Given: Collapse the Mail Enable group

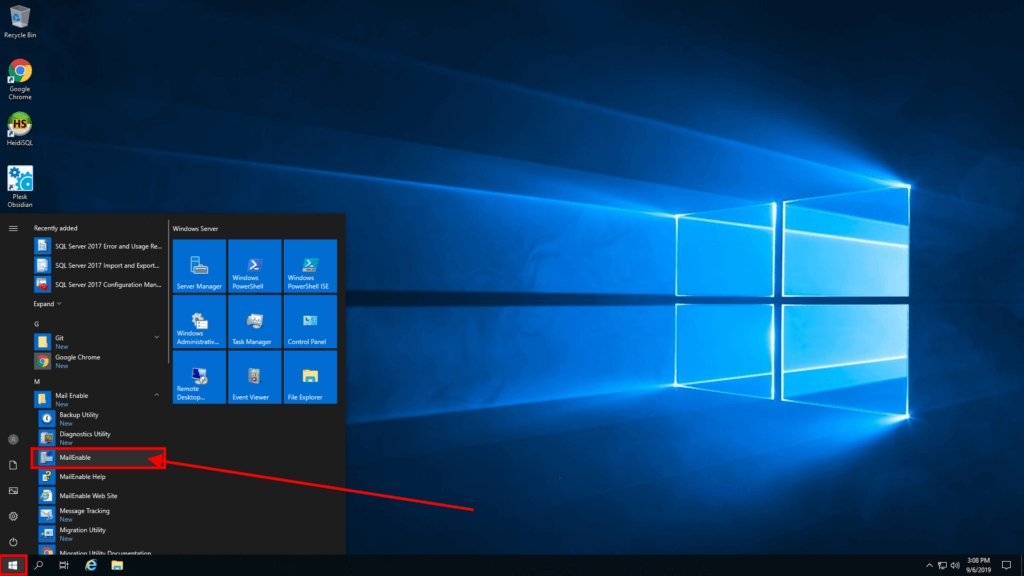Looking at the screenshot, I should point(156,394).
